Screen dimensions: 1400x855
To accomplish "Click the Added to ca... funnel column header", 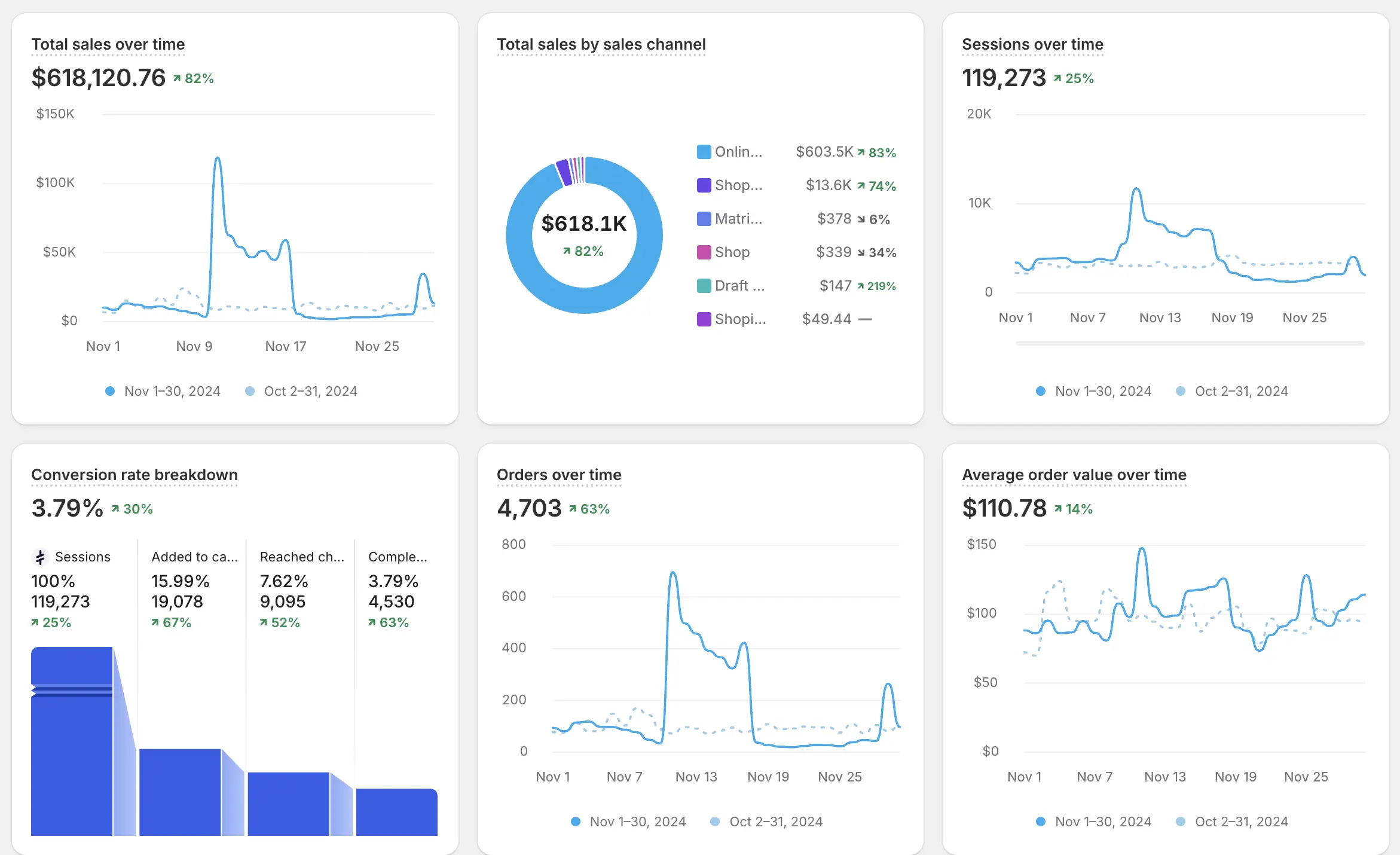I will click(195, 557).
